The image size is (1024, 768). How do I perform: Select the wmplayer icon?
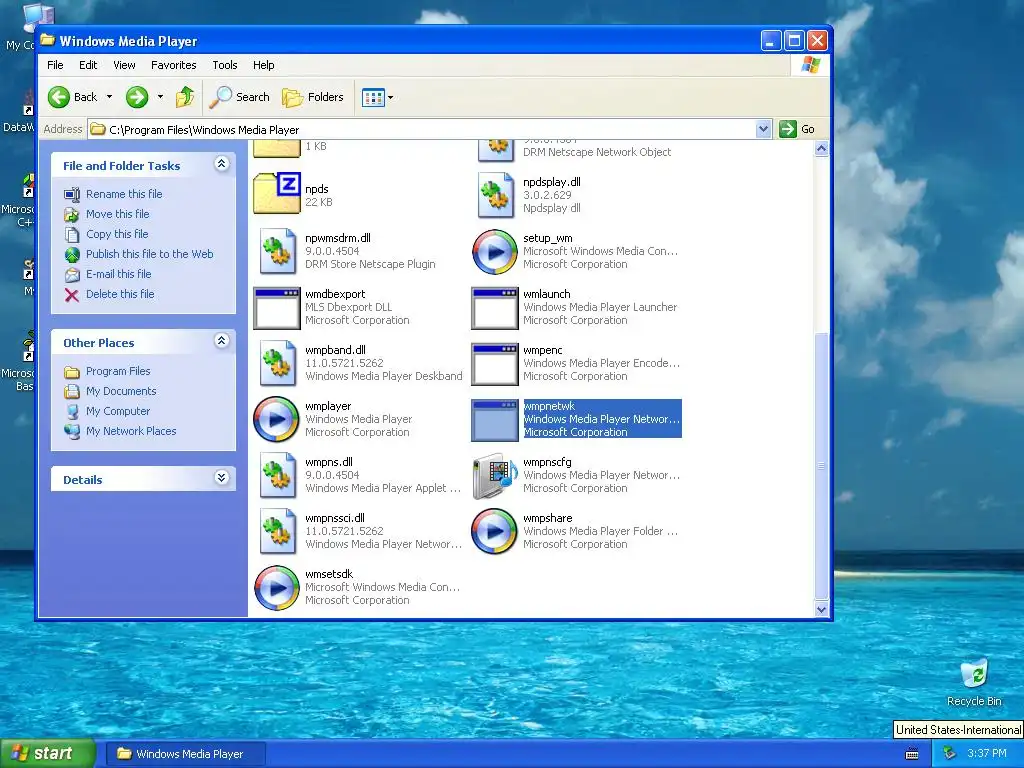click(x=277, y=419)
